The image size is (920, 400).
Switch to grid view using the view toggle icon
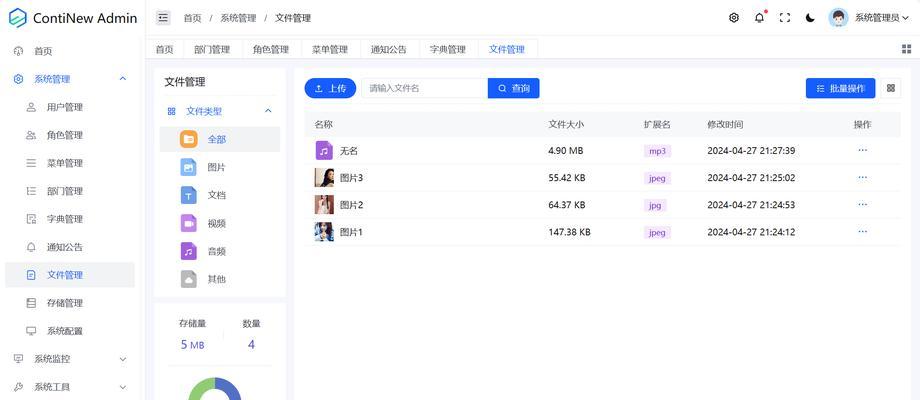click(x=891, y=88)
